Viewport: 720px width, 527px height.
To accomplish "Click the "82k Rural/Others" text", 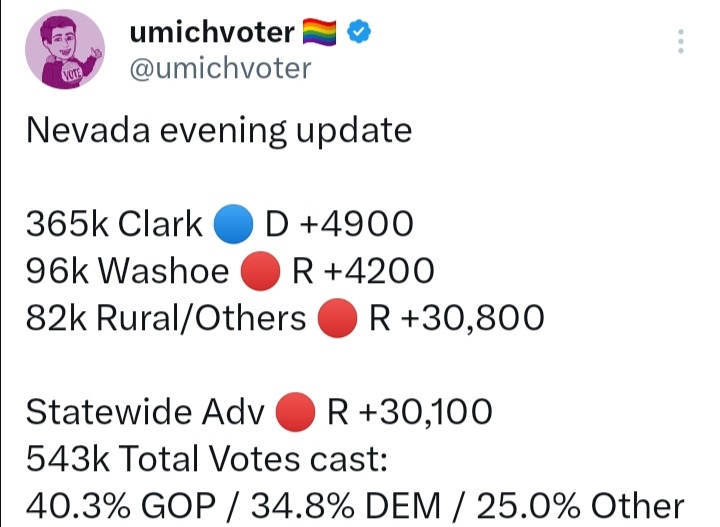I will click(x=166, y=318).
